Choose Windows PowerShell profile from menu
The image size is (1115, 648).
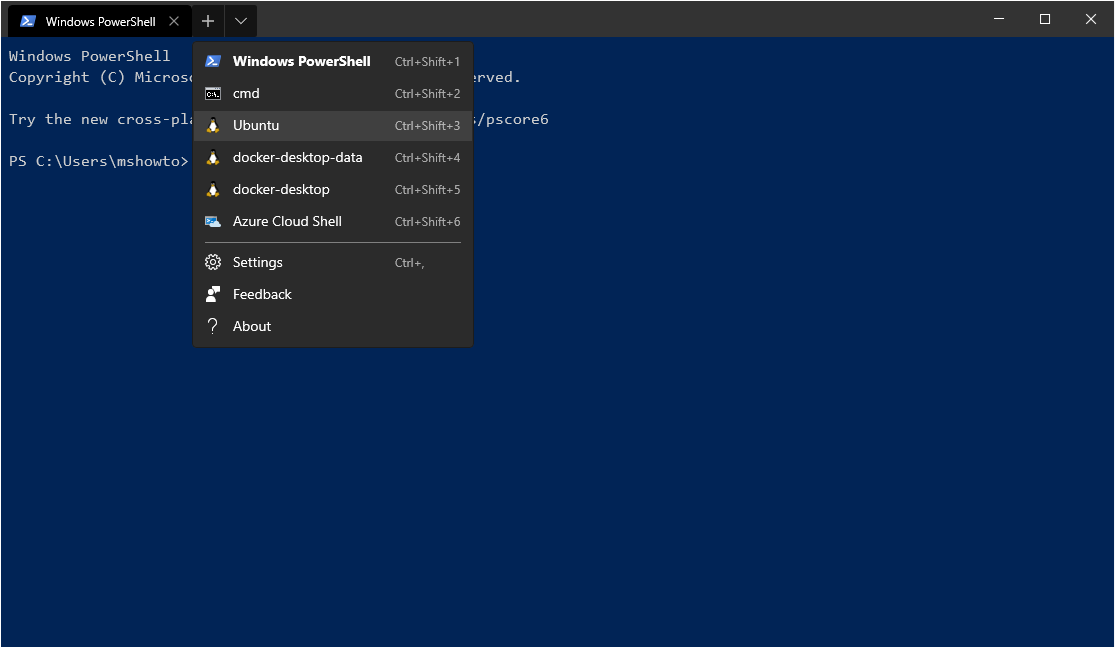coord(333,61)
